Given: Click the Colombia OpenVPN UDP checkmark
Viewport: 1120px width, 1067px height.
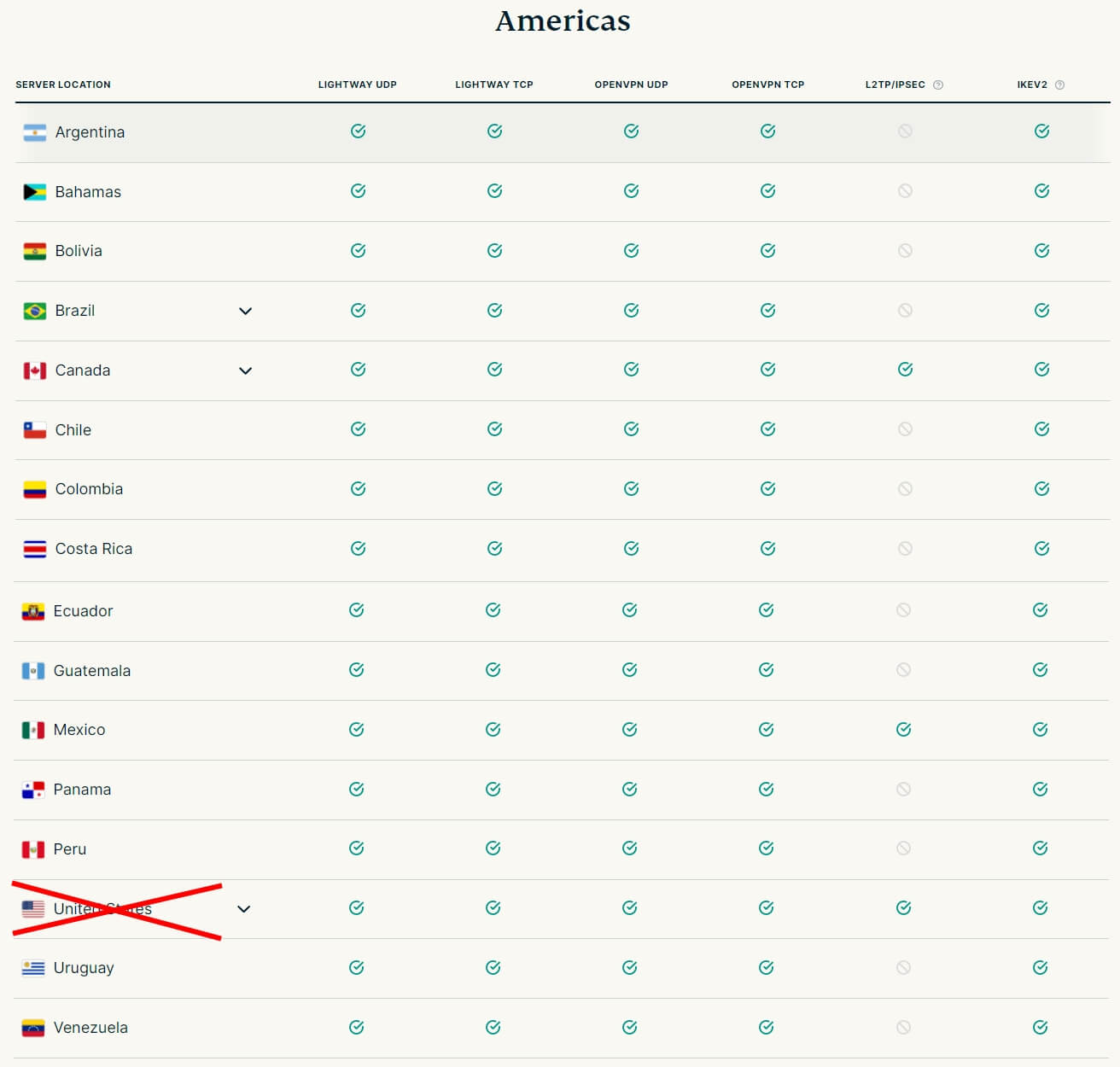Looking at the screenshot, I should click(631, 489).
